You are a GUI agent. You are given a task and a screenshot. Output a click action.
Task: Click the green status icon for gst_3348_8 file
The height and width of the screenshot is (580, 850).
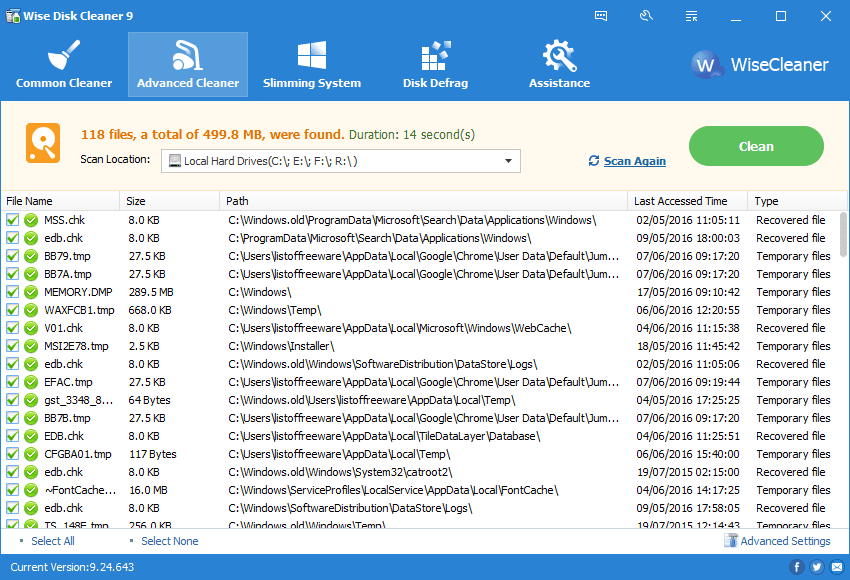click(x=31, y=400)
